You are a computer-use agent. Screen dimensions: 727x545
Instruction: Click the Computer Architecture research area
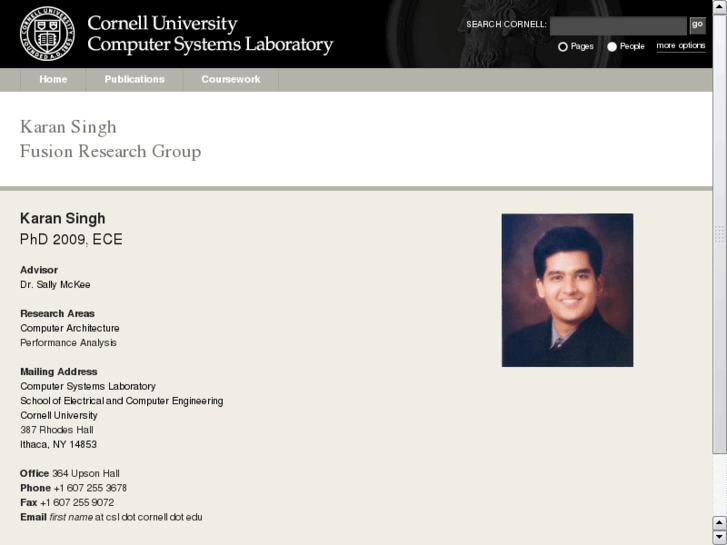pyautogui.click(x=70, y=328)
